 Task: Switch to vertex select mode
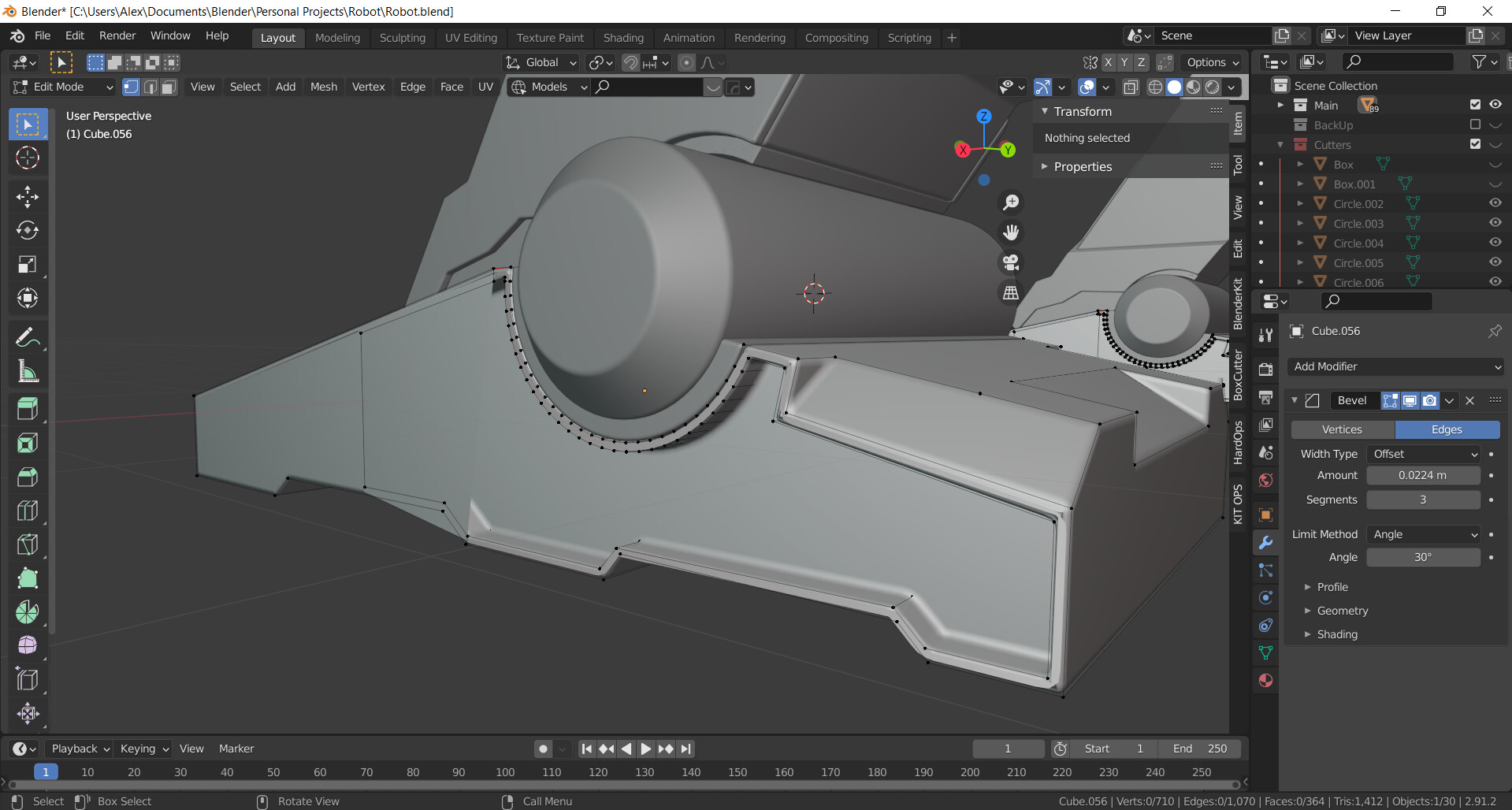(132, 87)
